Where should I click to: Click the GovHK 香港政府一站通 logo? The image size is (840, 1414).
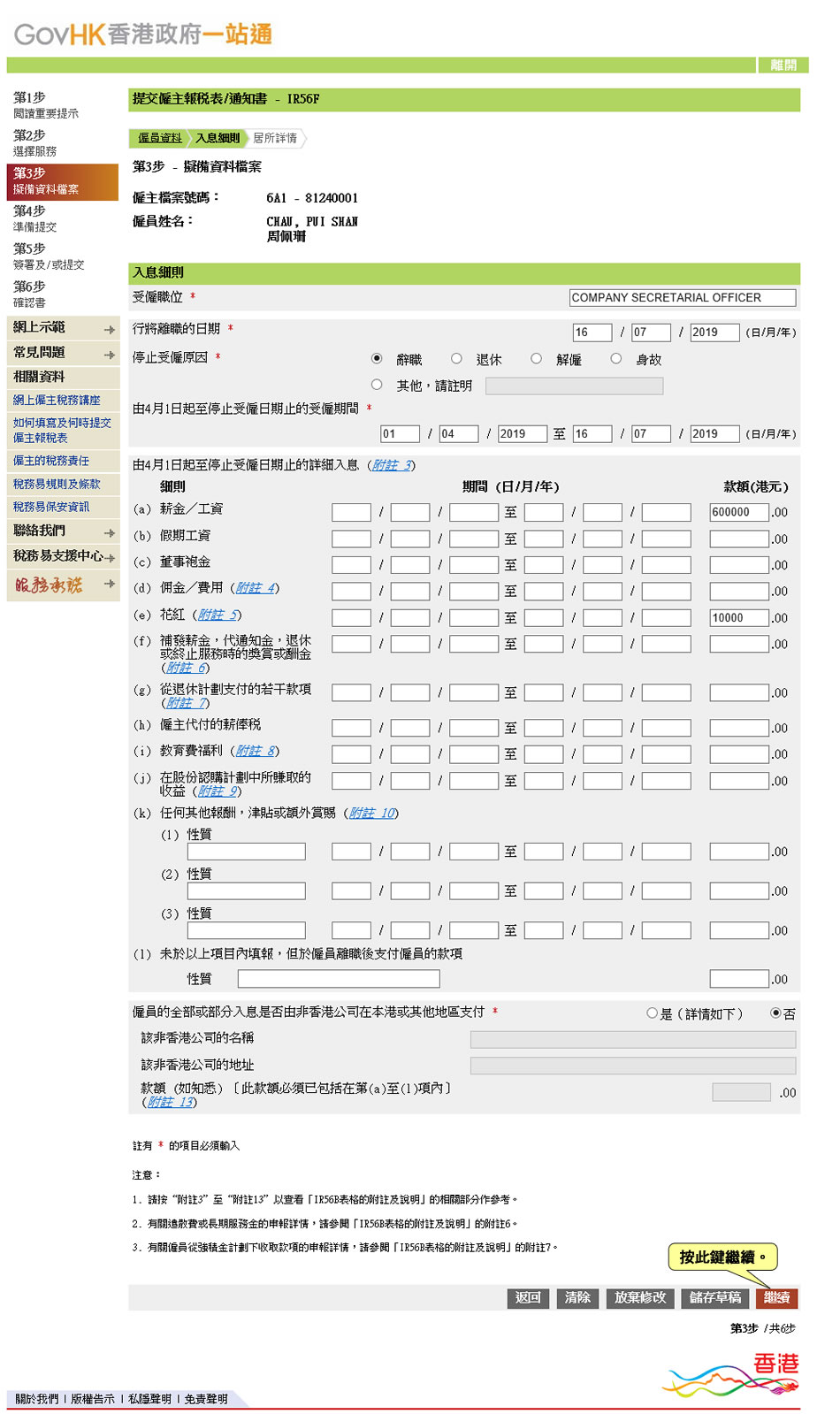[x=142, y=34]
